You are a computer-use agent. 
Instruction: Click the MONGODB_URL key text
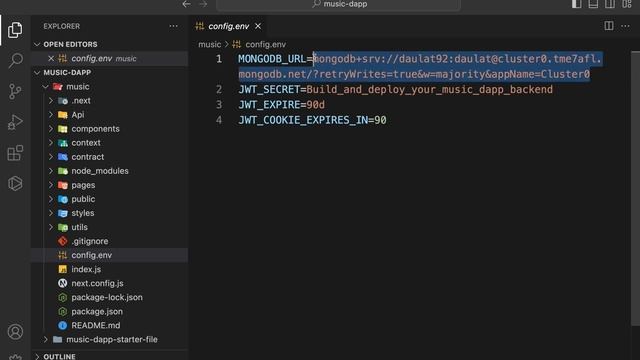pyautogui.click(x=272, y=59)
